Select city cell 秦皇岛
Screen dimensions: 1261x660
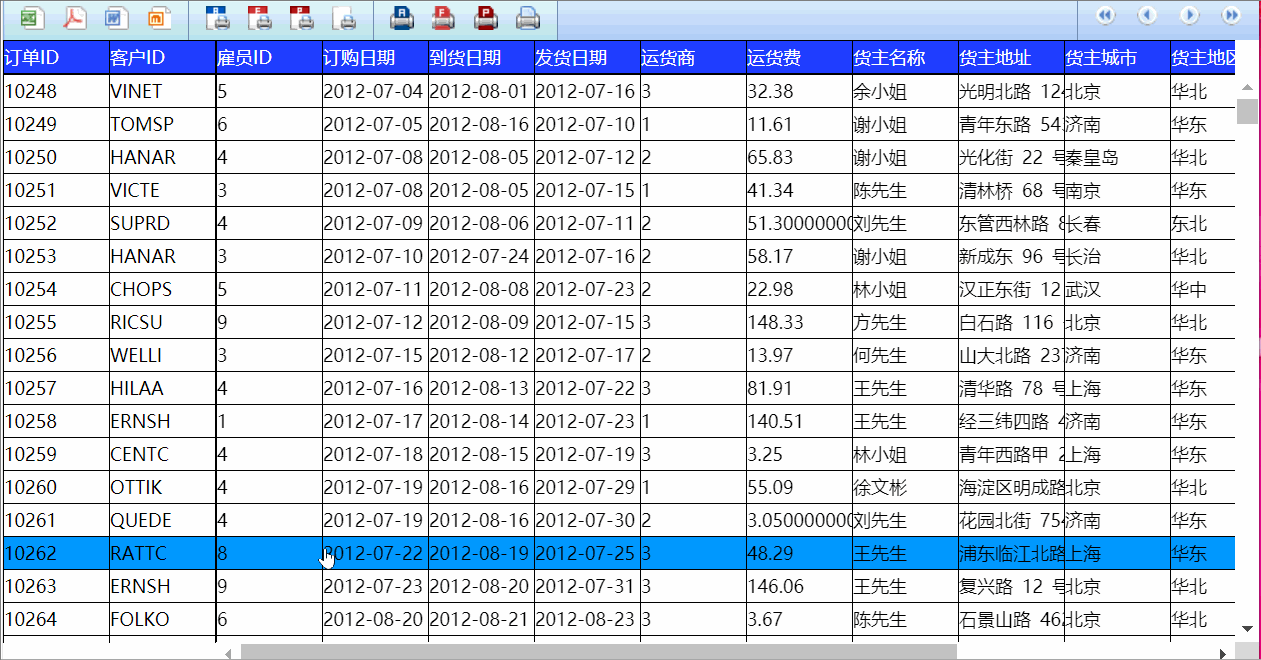[x=1117, y=157]
